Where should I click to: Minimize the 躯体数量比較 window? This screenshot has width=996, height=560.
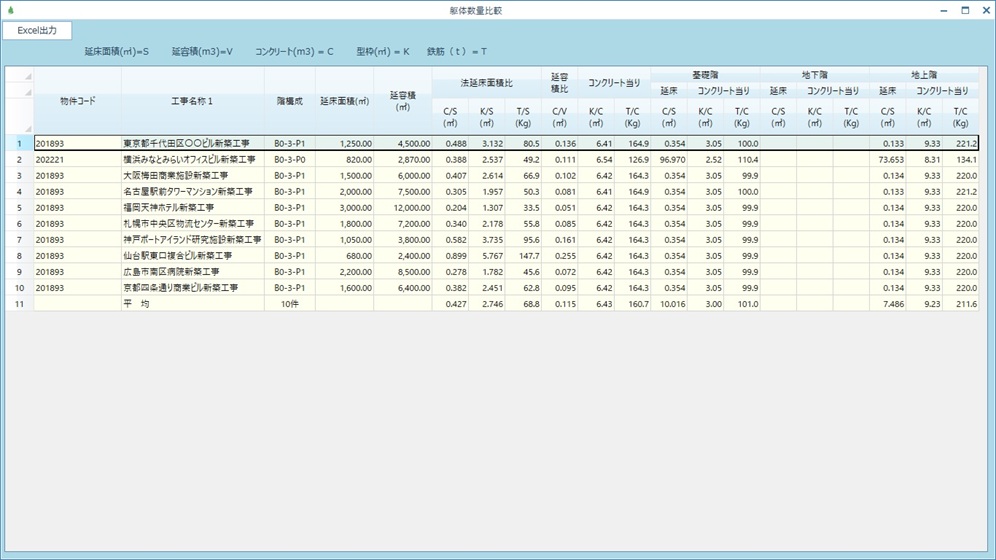[944, 10]
